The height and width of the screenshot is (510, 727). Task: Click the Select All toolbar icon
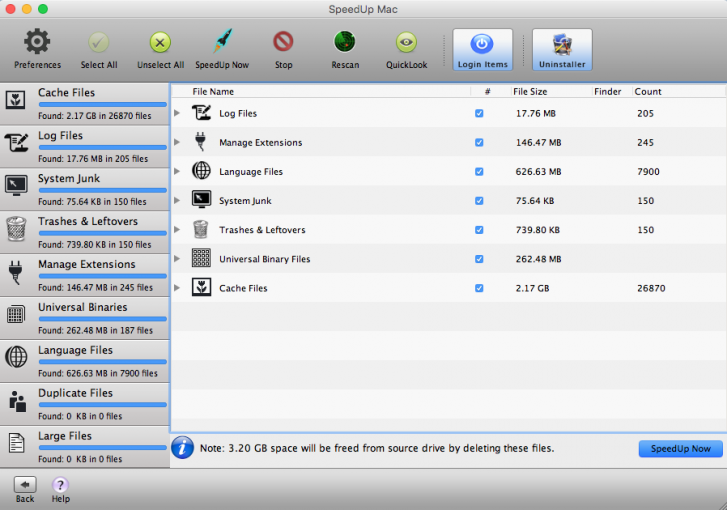98,43
